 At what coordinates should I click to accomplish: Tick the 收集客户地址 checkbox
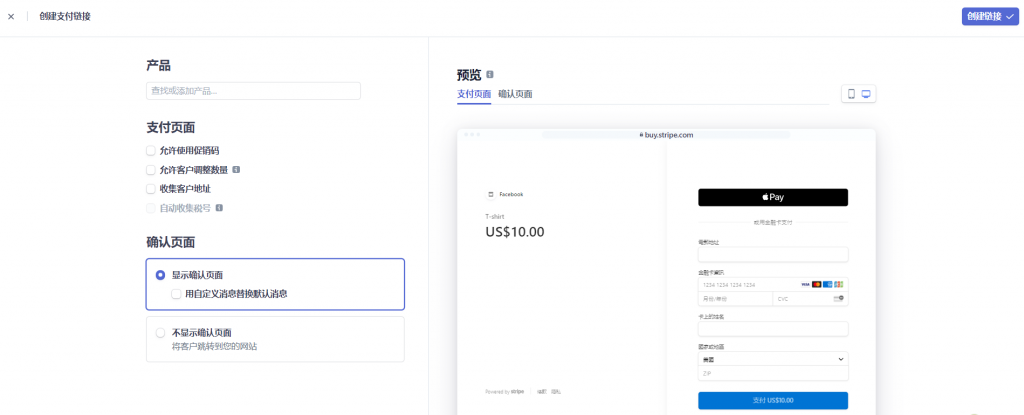click(x=151, y=189)
